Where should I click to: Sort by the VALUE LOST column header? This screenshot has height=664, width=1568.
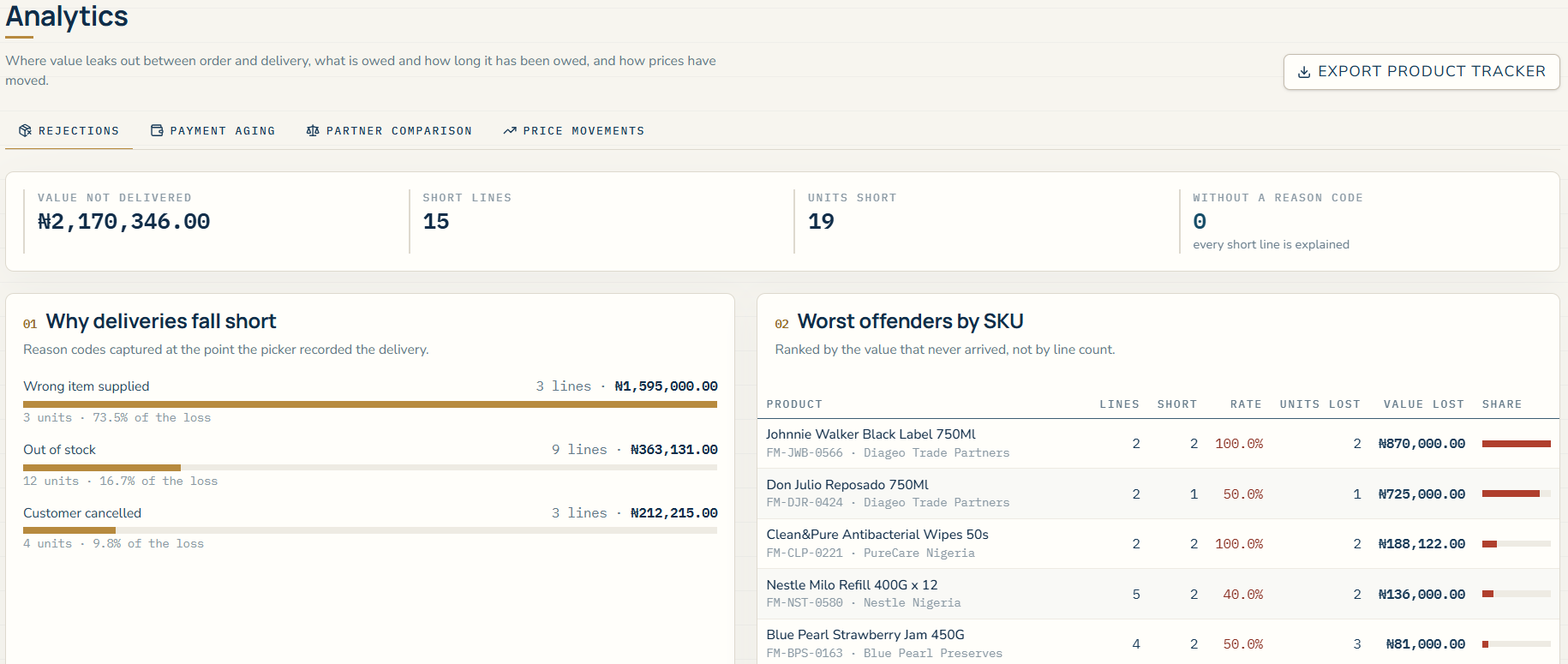click(1423, 404)
